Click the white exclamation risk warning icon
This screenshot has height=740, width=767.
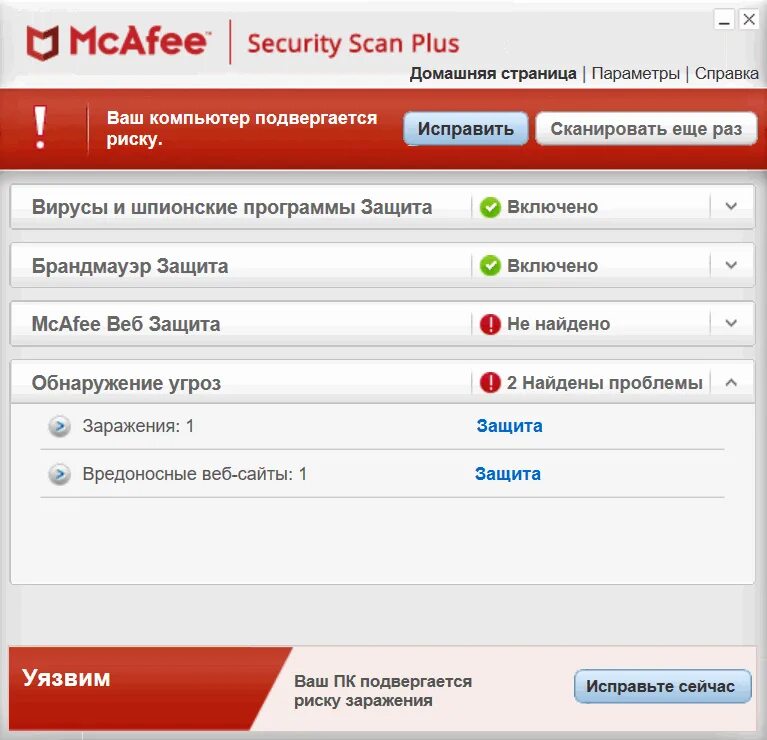(x=40, y=128)
